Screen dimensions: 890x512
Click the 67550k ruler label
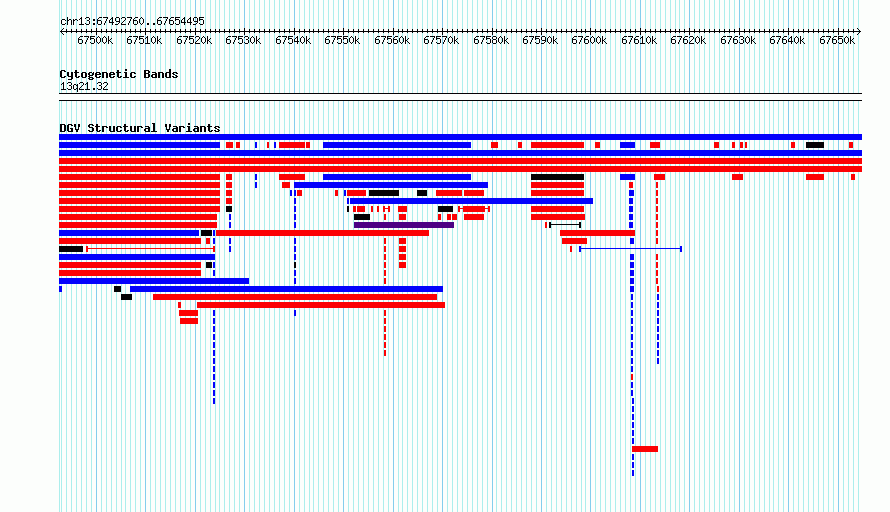coord(342,40)
